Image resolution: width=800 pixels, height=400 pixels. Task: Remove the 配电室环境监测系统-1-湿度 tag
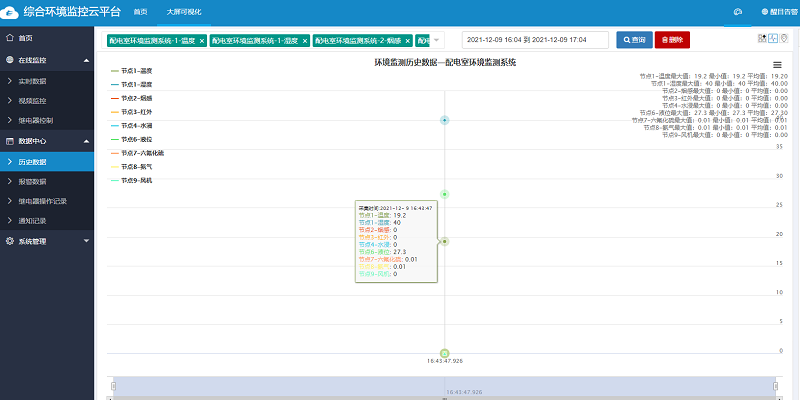(305, 41)
